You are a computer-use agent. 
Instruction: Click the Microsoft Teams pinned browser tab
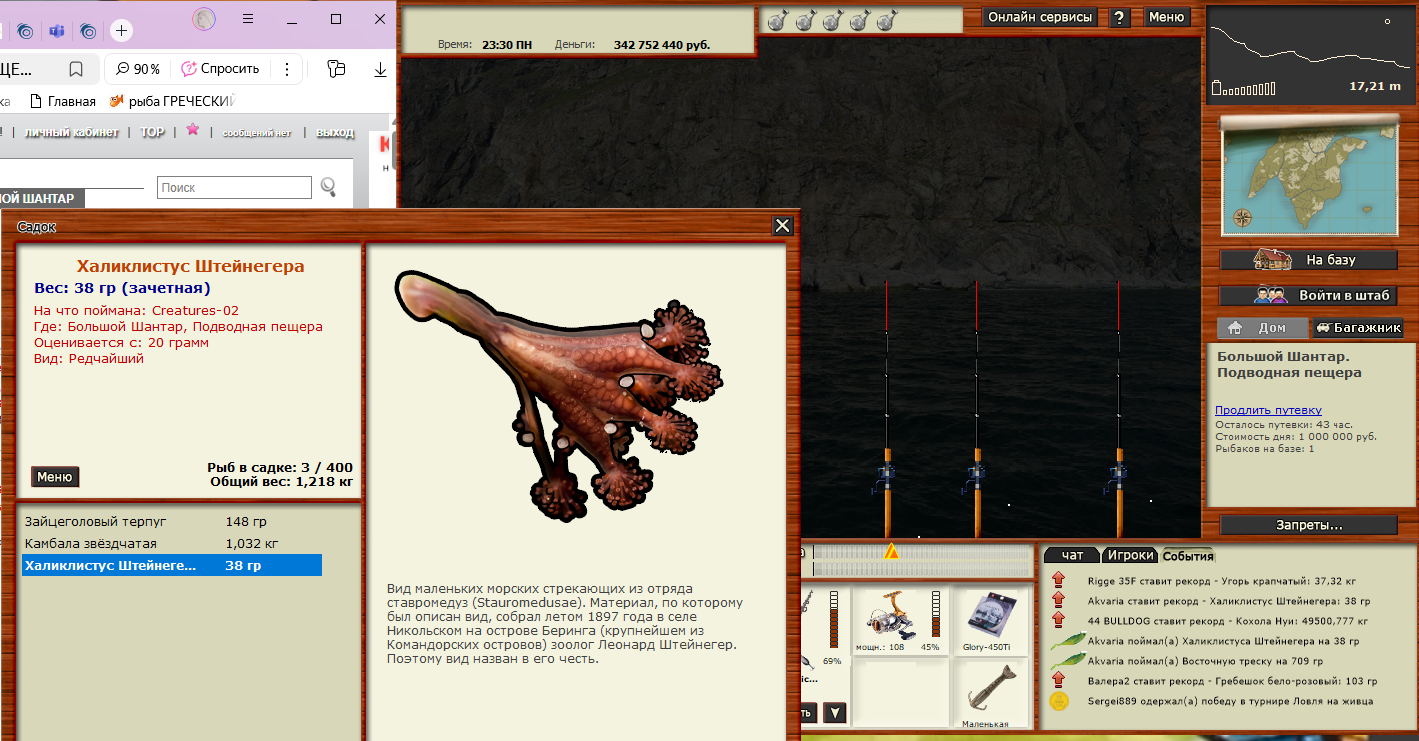(x=57, y=31)
